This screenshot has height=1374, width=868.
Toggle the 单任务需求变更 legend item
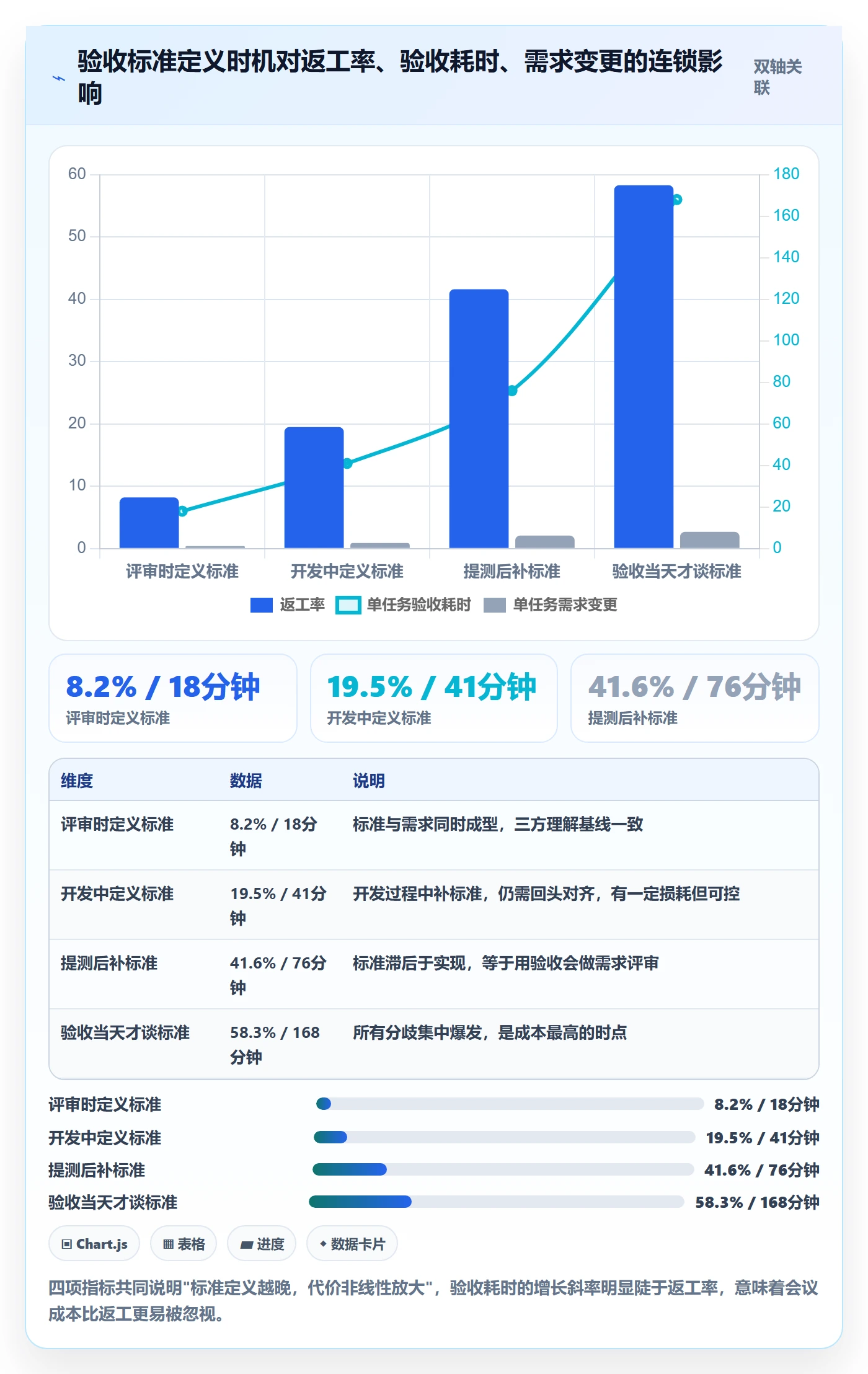coord(551,605)
